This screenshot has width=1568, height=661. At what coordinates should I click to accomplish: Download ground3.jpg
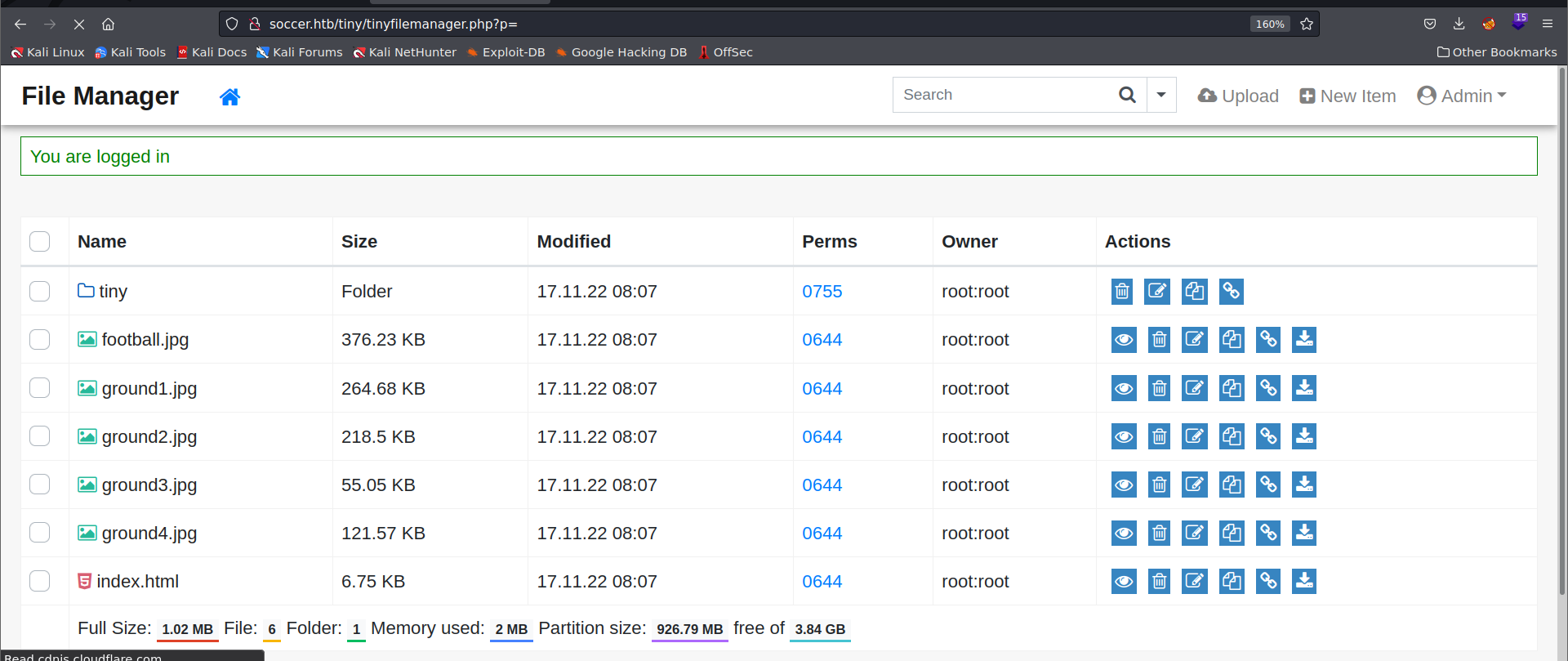click(x=1304, y=485)
